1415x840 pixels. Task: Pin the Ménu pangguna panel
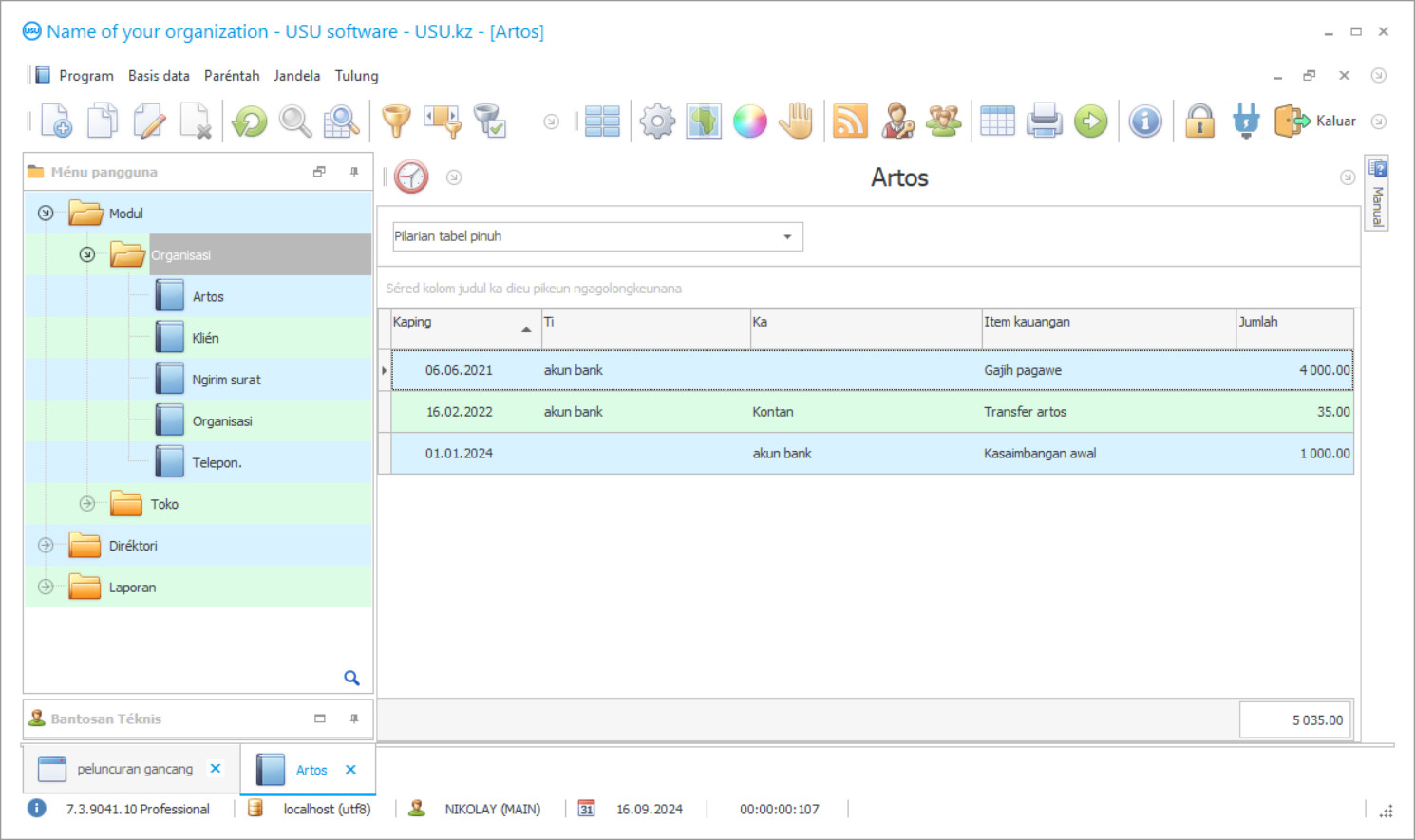point(354,172)
